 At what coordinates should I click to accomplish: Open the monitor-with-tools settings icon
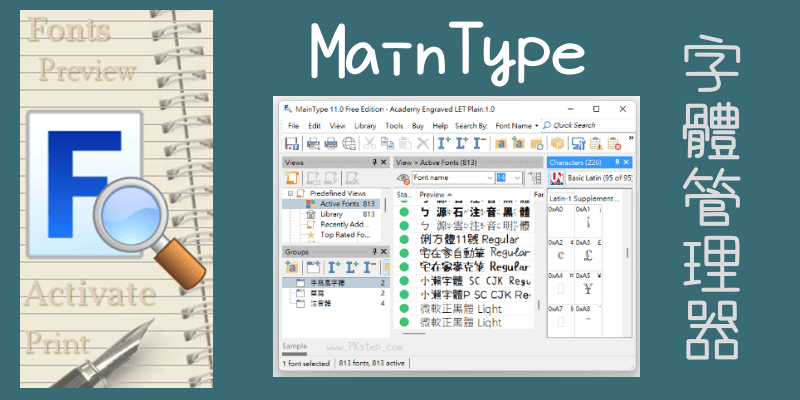click(578, 143)
